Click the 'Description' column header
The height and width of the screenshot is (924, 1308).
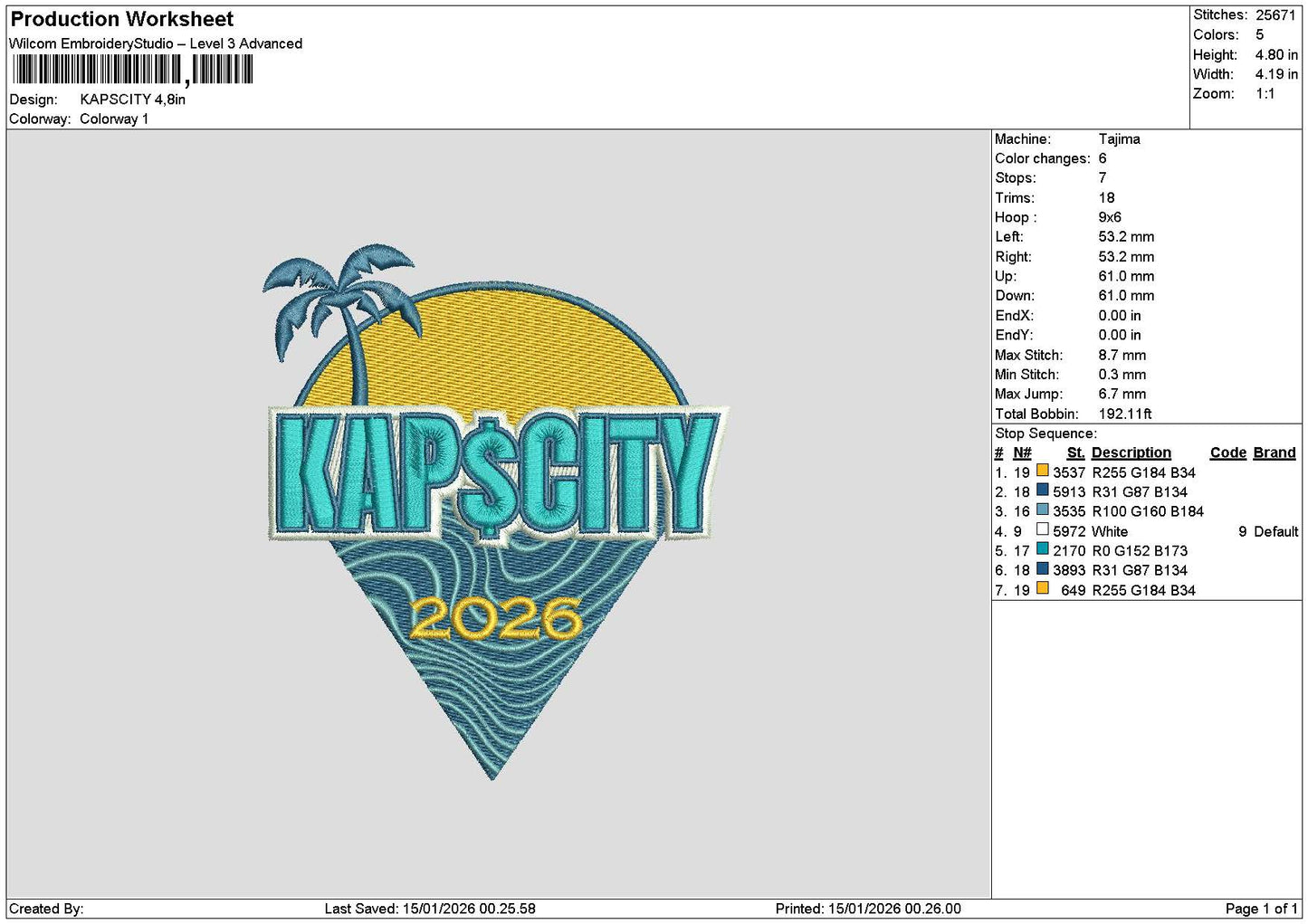click(1131, 452)
